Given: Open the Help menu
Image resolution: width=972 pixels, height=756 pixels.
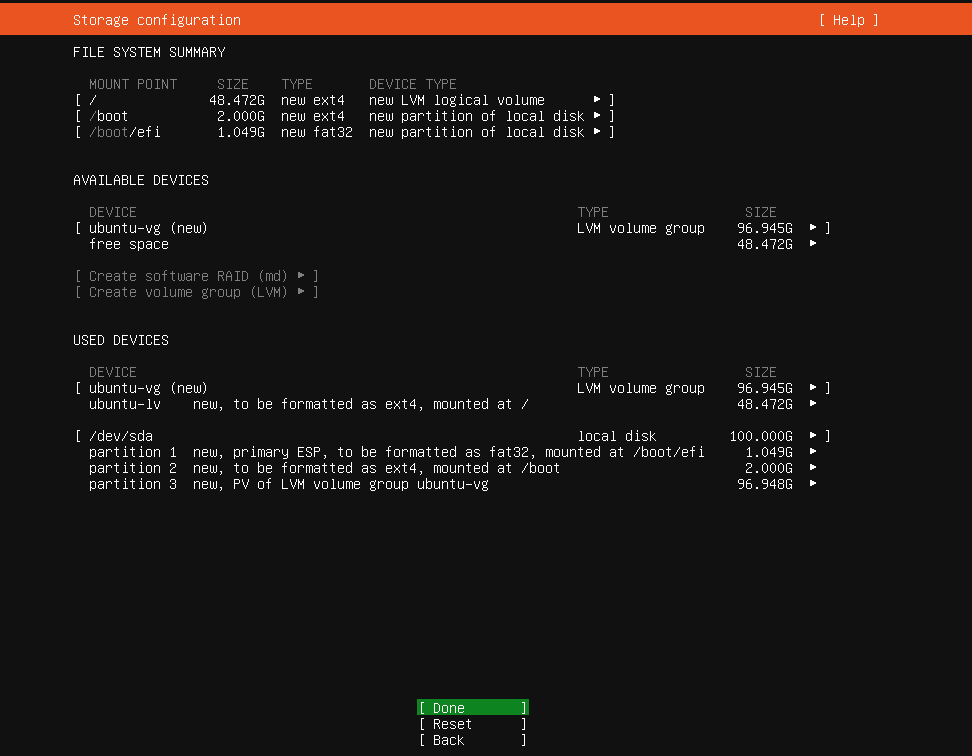Looking at the screenshot, I should 848,19.
